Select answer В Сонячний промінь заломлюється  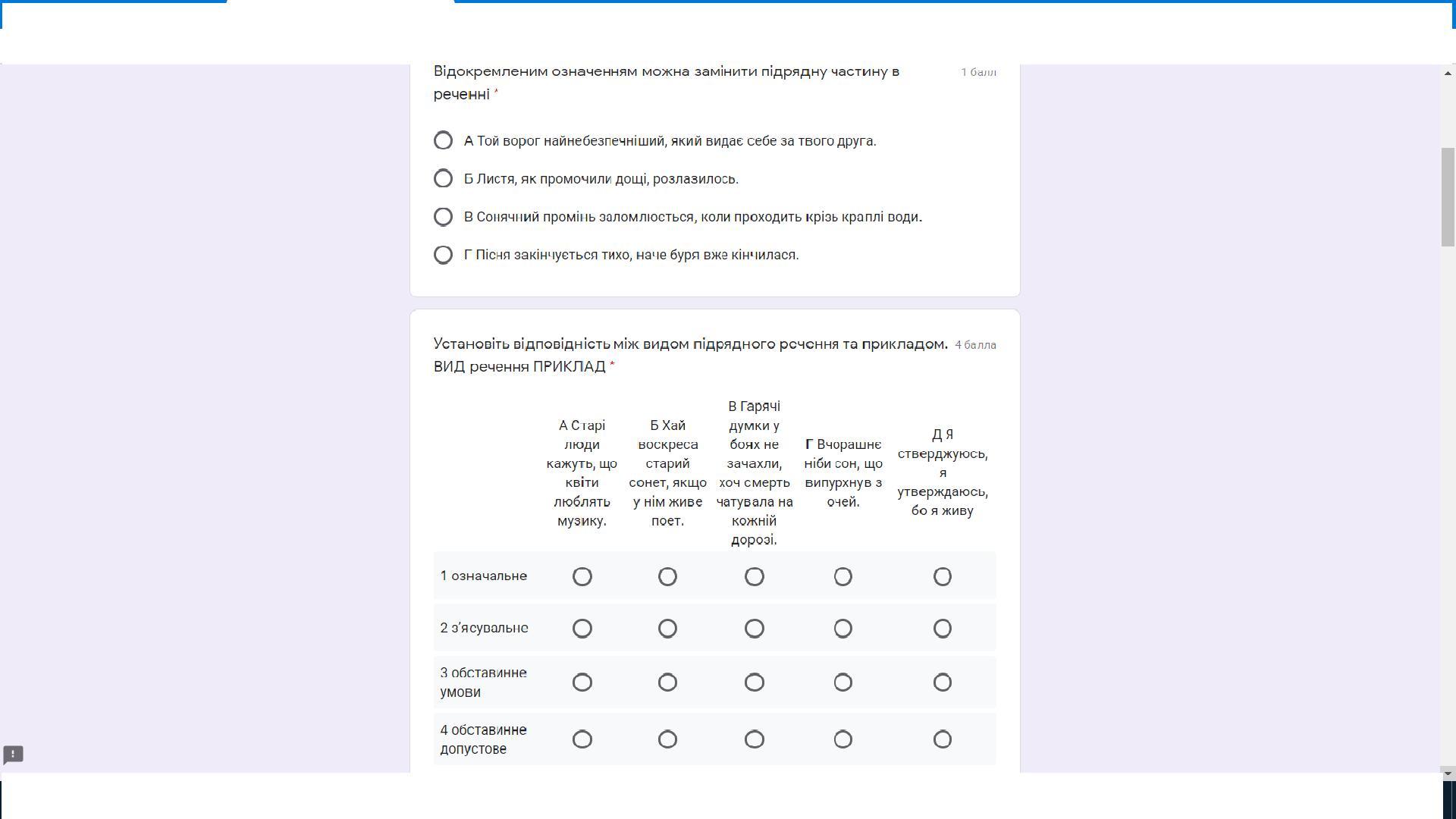443,217
